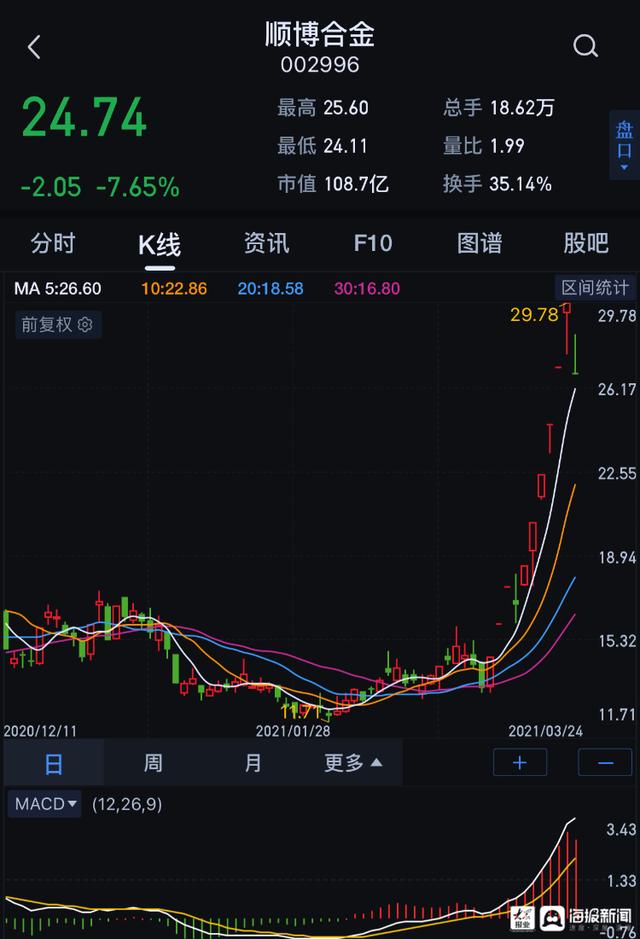Switch to 周 weekly period

tap(153, 763)
